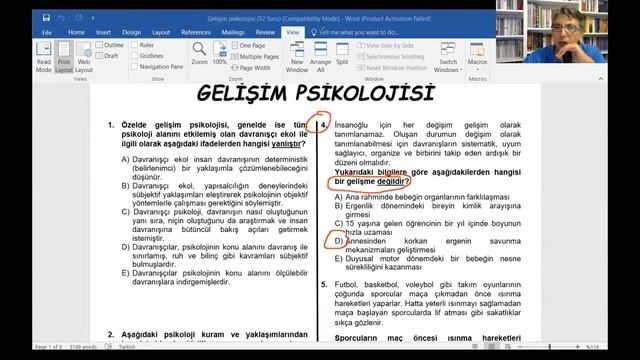This screenshot has width=640, height=360.
Task: Select Print Layout from status bar
Action: [x=491, y=347]
